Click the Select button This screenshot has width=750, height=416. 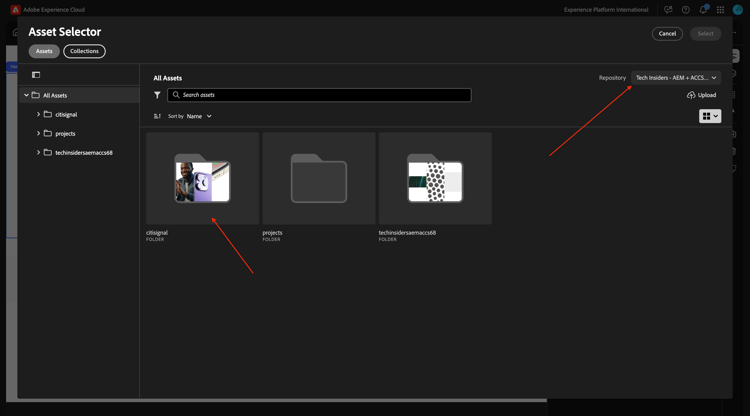pyautogui.click(x=706, y=33)
